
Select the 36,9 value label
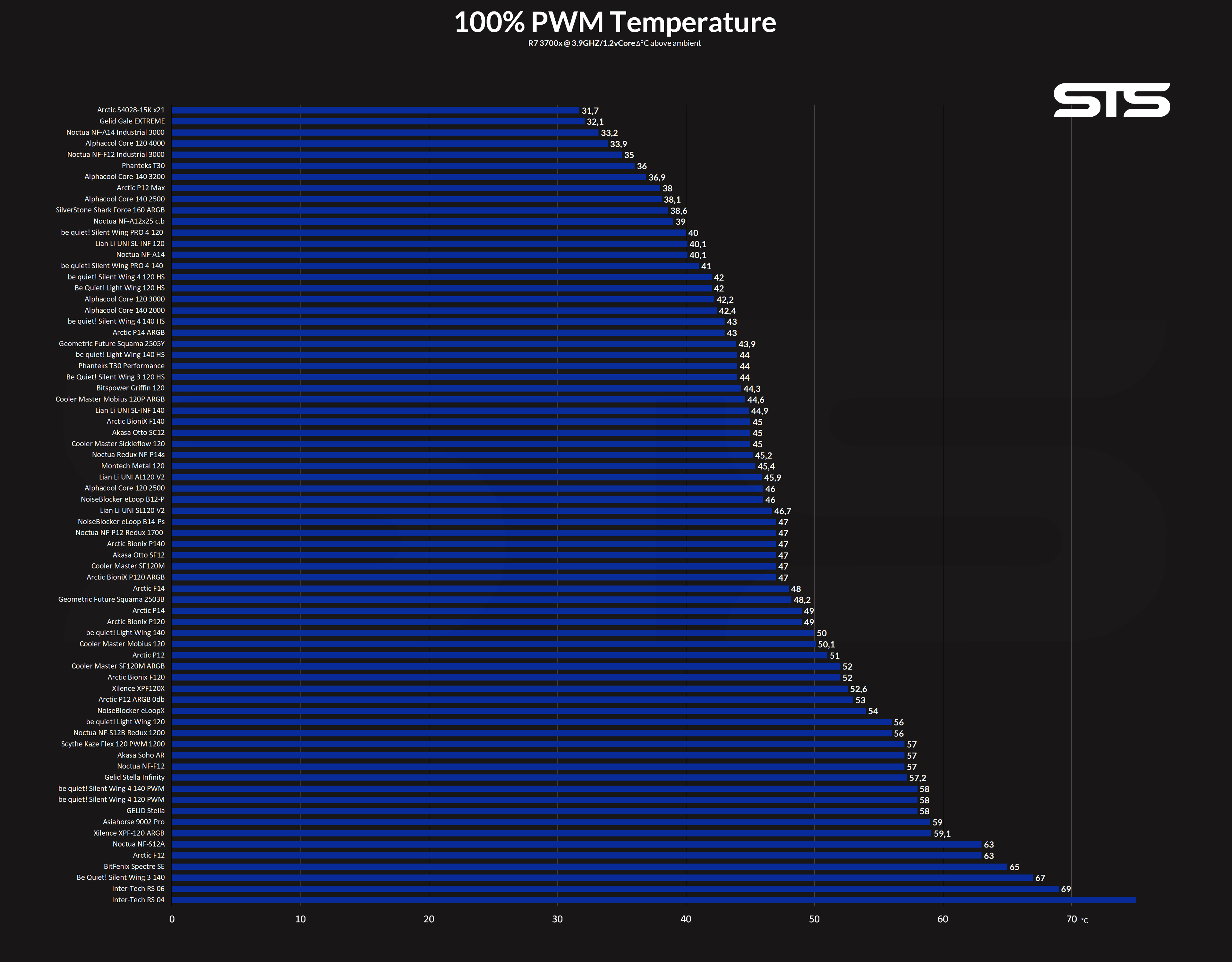657,178
